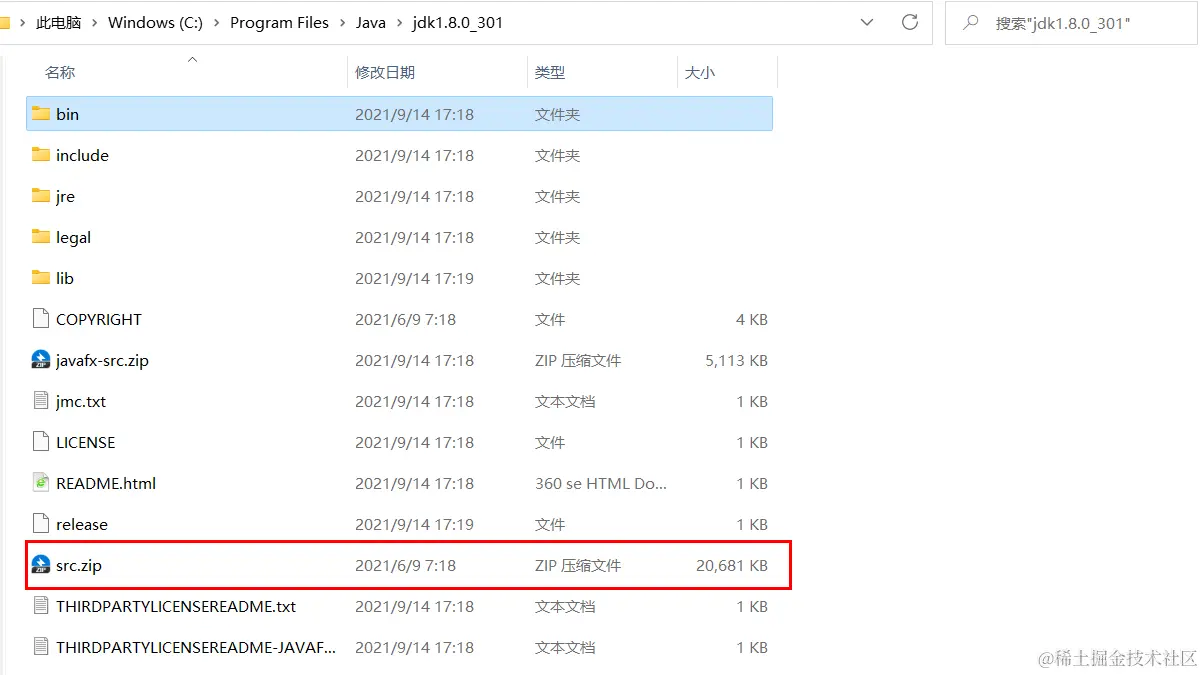Select the javafx-src.zip file name
Viewport: 1204px width, 675px height.
[102, 360]
